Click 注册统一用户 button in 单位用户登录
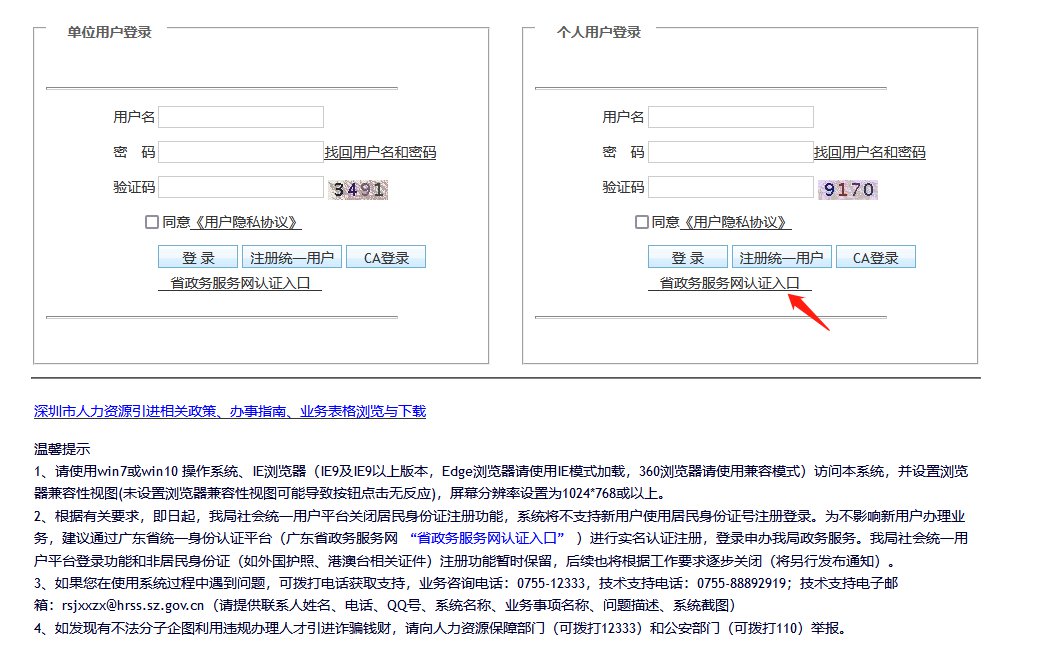The height and width of the screenshot is (647, 1048). [291, 257]
